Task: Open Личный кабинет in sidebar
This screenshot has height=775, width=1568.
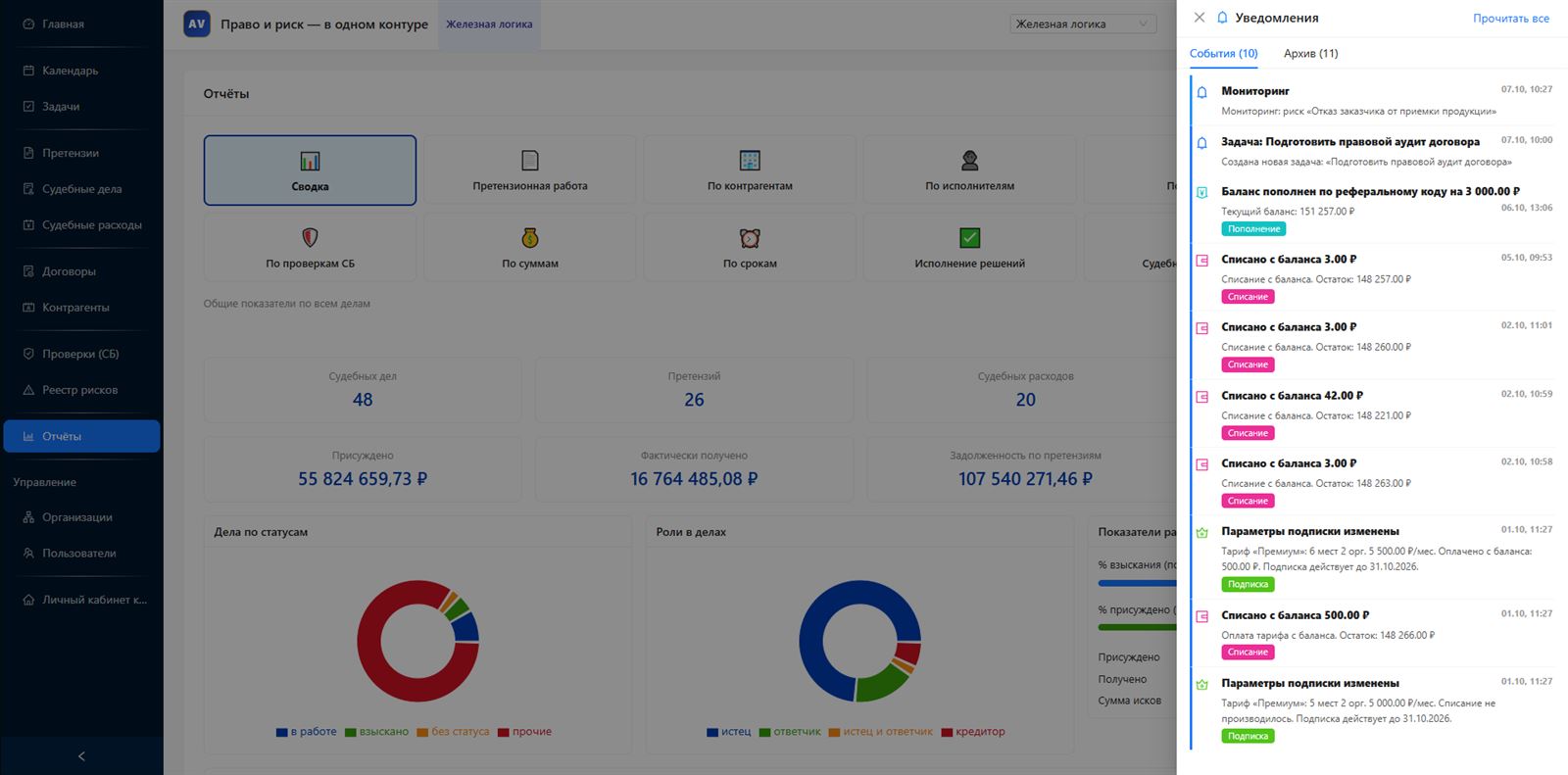Action: click(x=81, y=600)
